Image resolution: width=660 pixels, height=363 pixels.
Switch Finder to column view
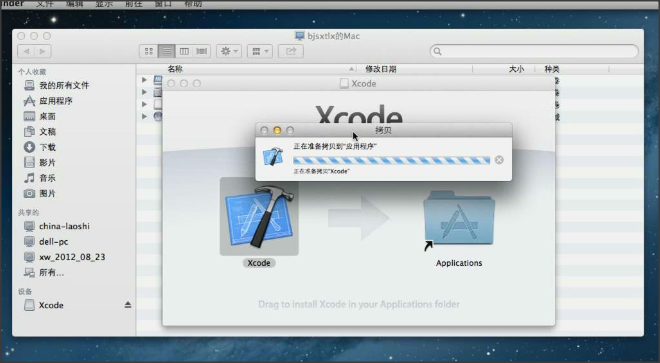click(184, 51)
